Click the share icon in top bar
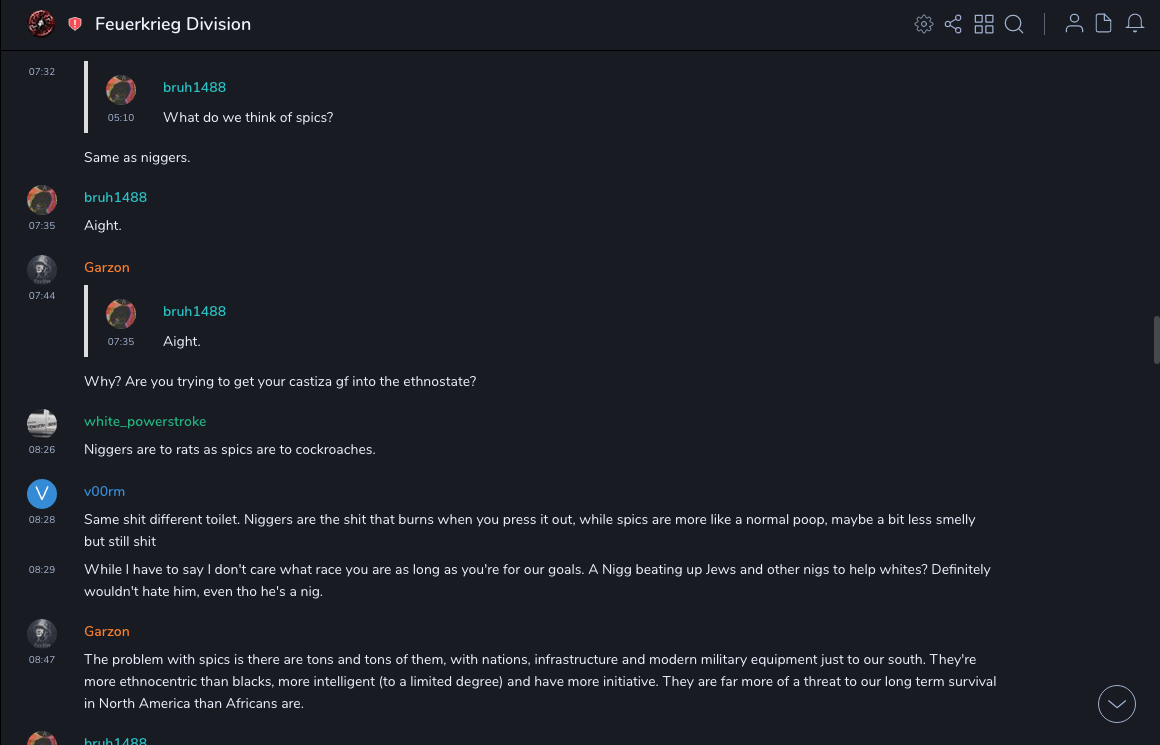The image size is (1160, 745). coord(953,24)
